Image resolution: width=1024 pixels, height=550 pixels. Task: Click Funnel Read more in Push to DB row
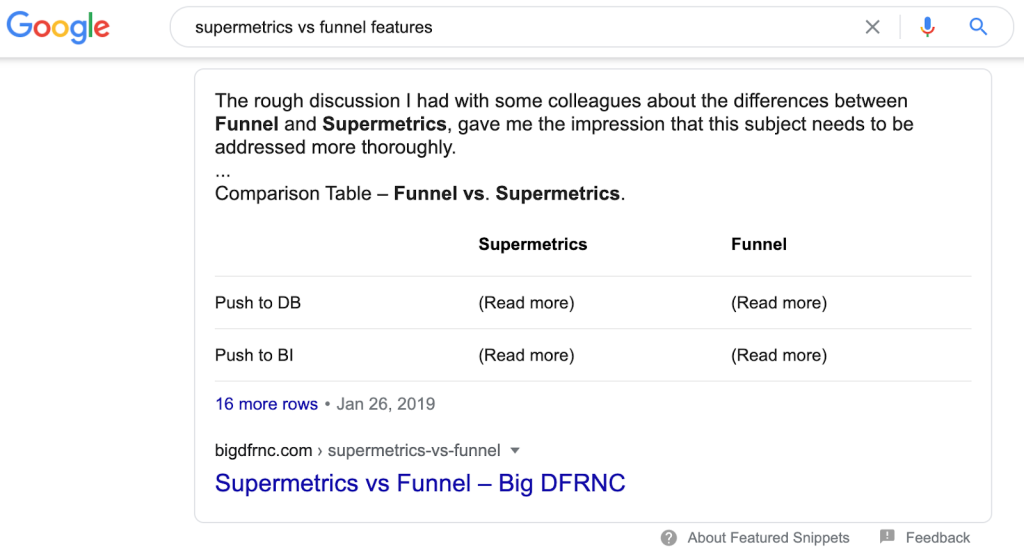click(x=778, y=303)
